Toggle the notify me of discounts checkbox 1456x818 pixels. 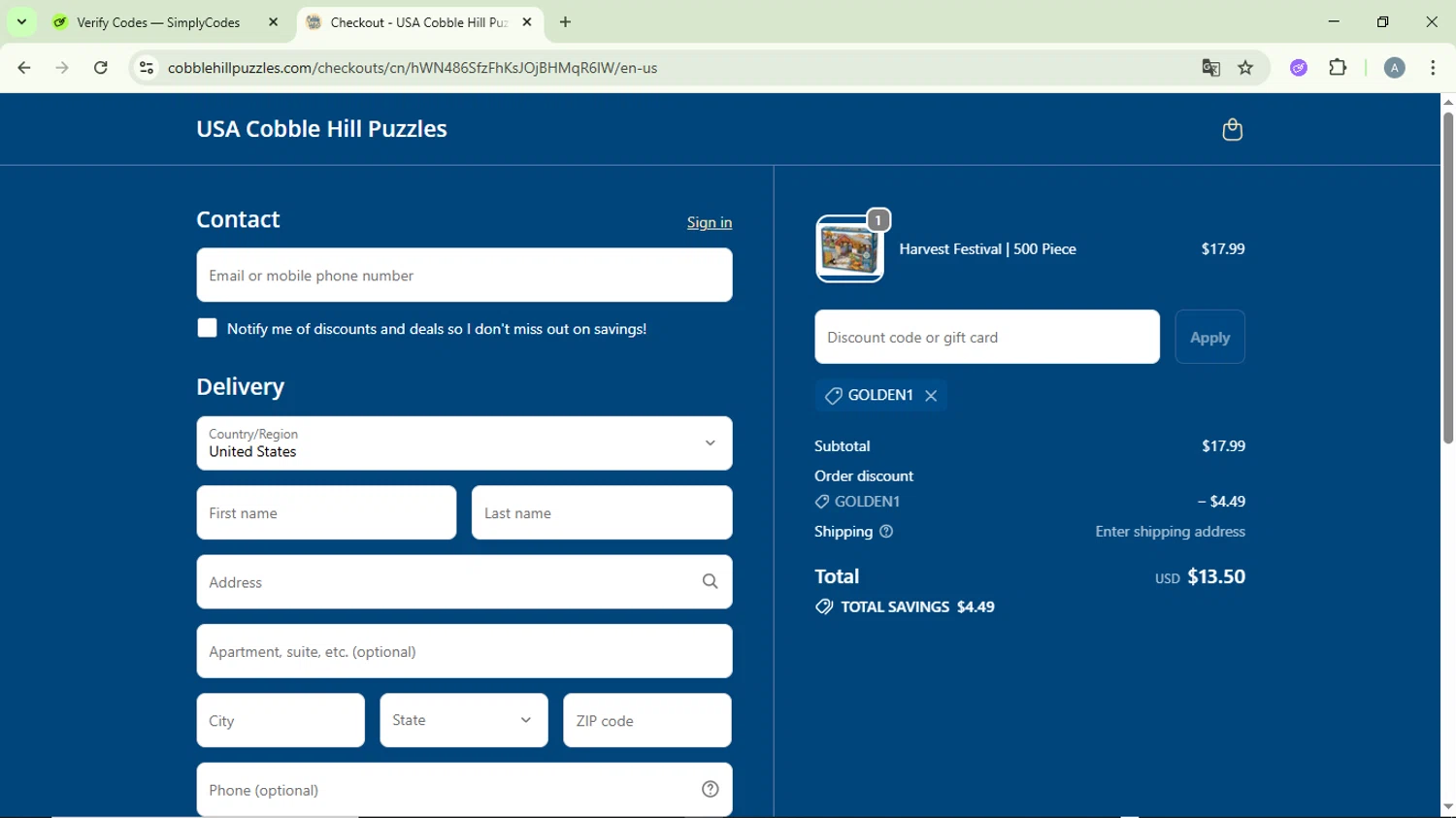(207, 328)
